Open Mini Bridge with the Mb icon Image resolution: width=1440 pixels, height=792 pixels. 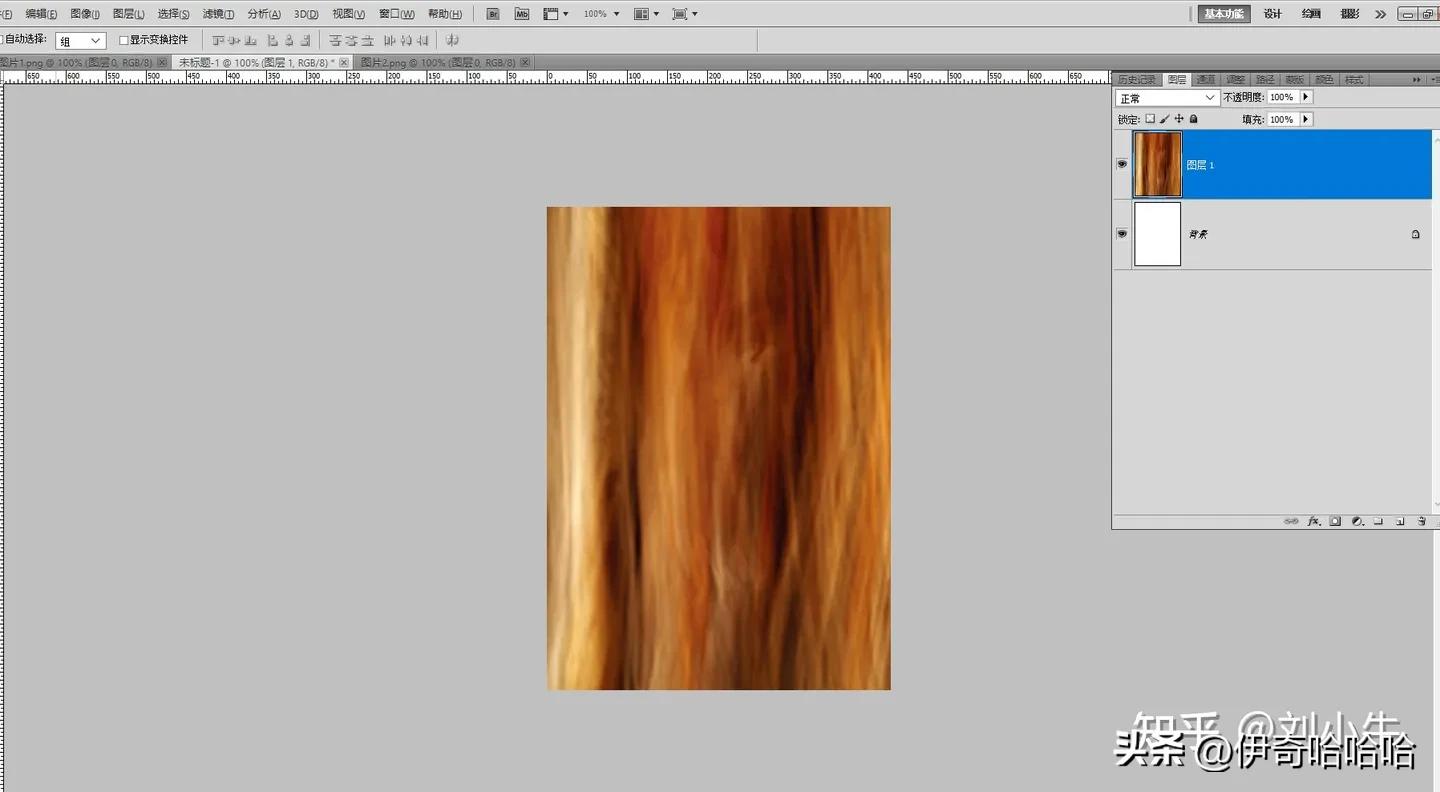[x=522, y=14]
